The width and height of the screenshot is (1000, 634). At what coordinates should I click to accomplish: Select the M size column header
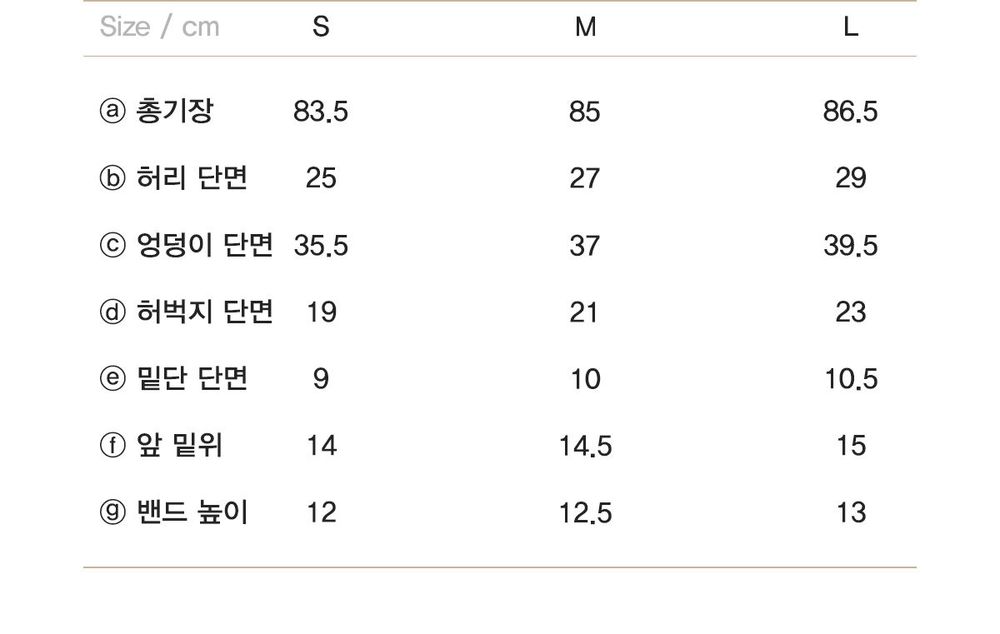pos(585,27)
